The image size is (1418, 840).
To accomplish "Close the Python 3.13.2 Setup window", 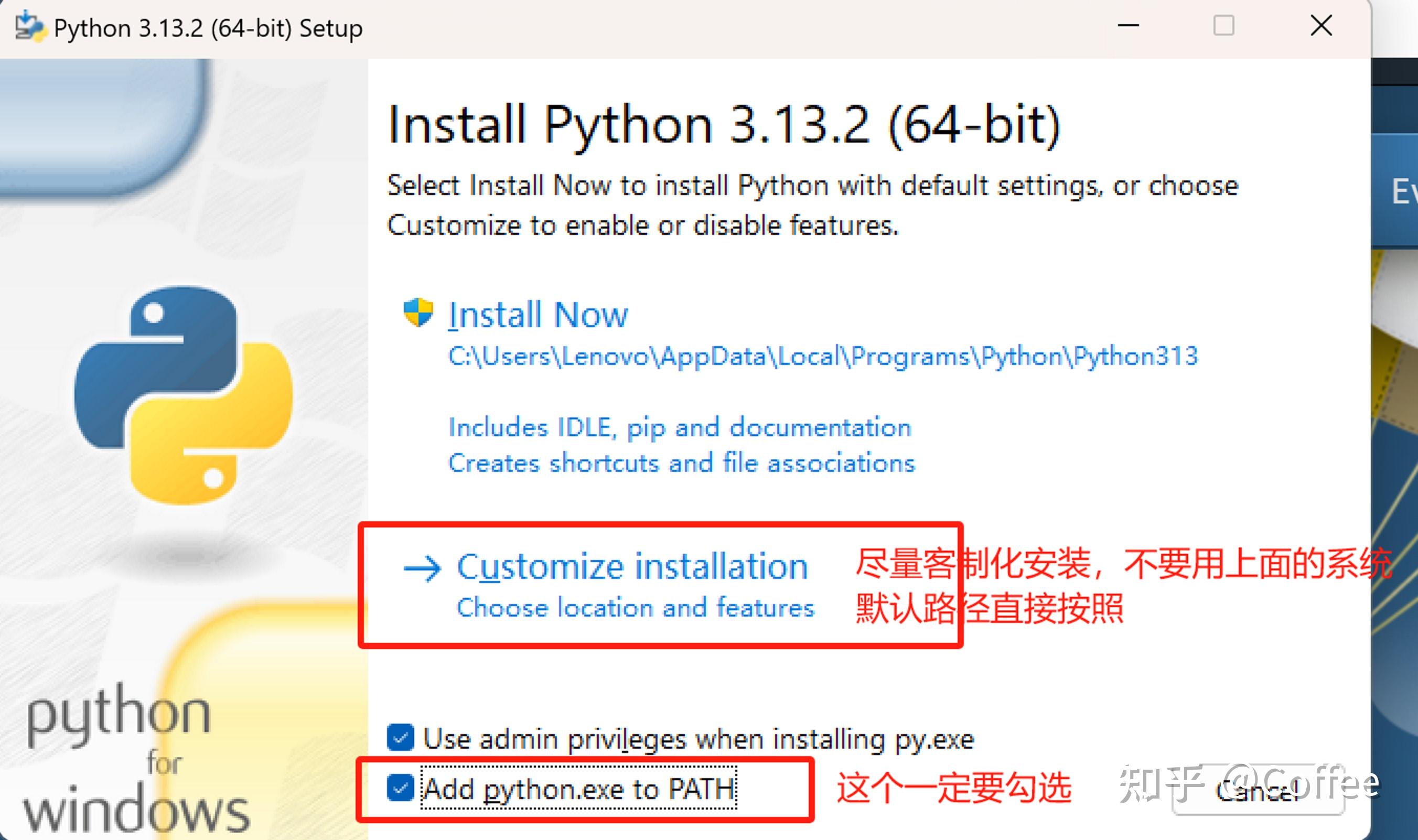I will (1321, 26).
